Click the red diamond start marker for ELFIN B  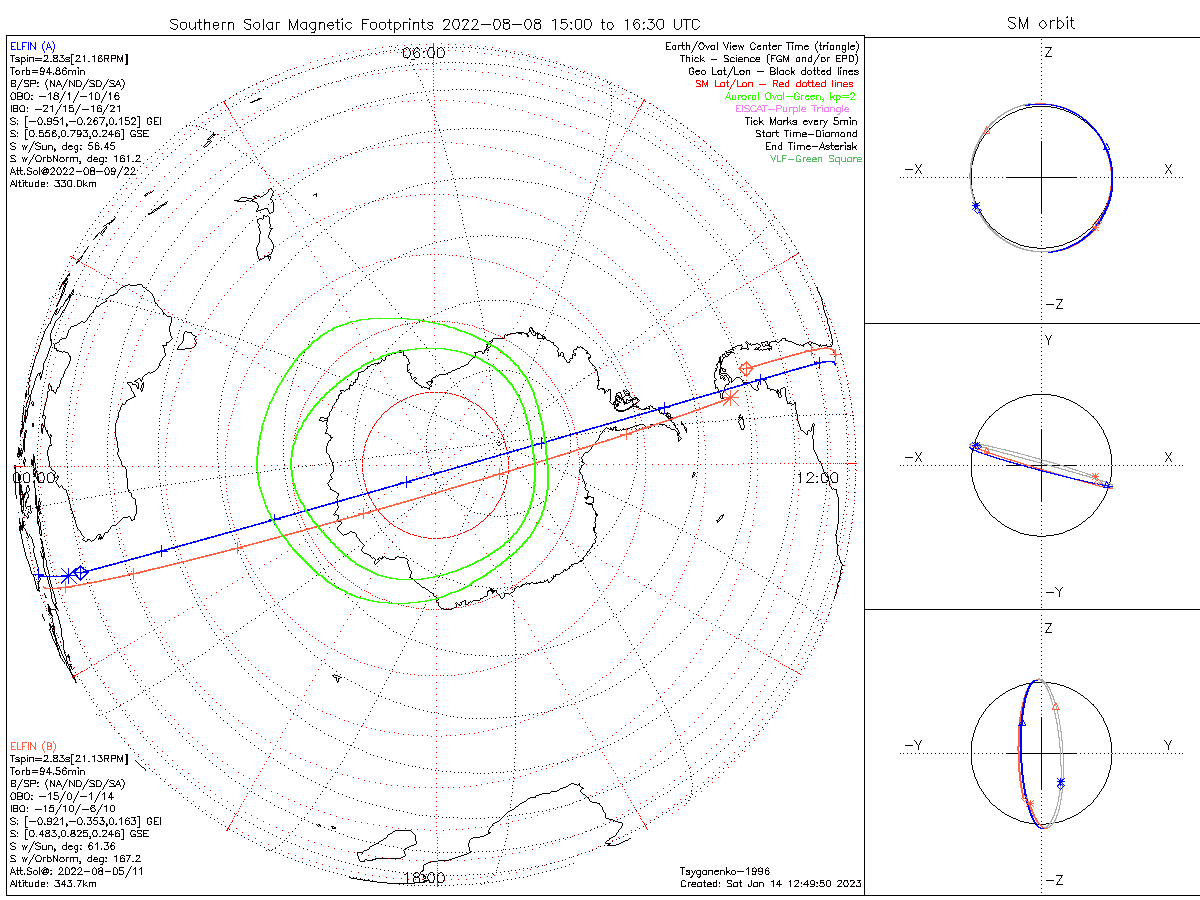745,370
